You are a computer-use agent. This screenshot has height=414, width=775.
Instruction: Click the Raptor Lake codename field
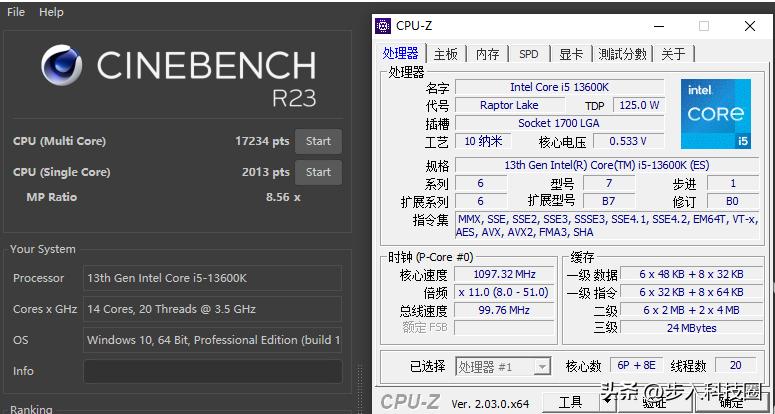point(509,105)
